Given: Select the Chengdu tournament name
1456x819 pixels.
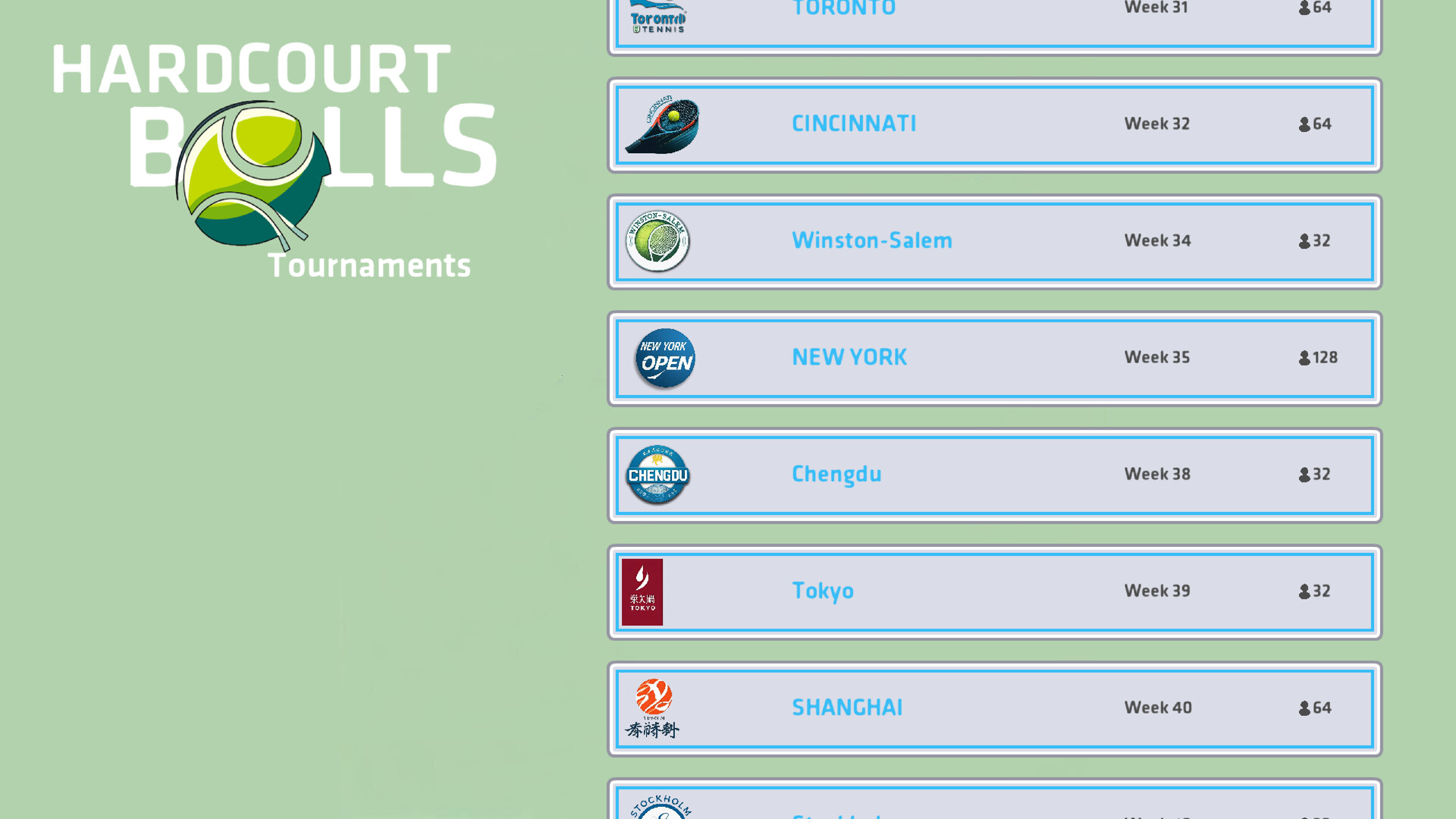Looking at the screenshot, I should tap(836, 474).
